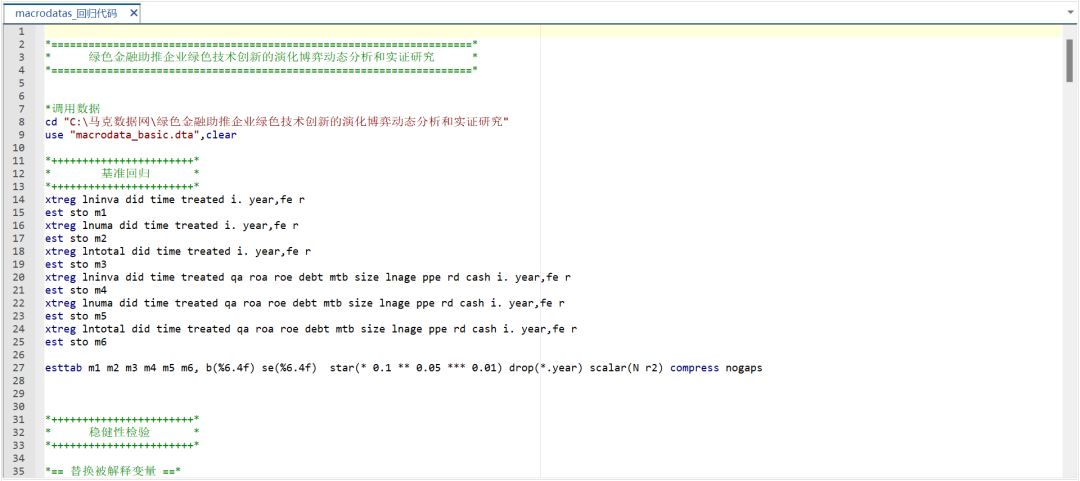Click line number 26 in the gutter
Image resolution: width=1080 pixels, height=481 pixels.
click(19, 356)
